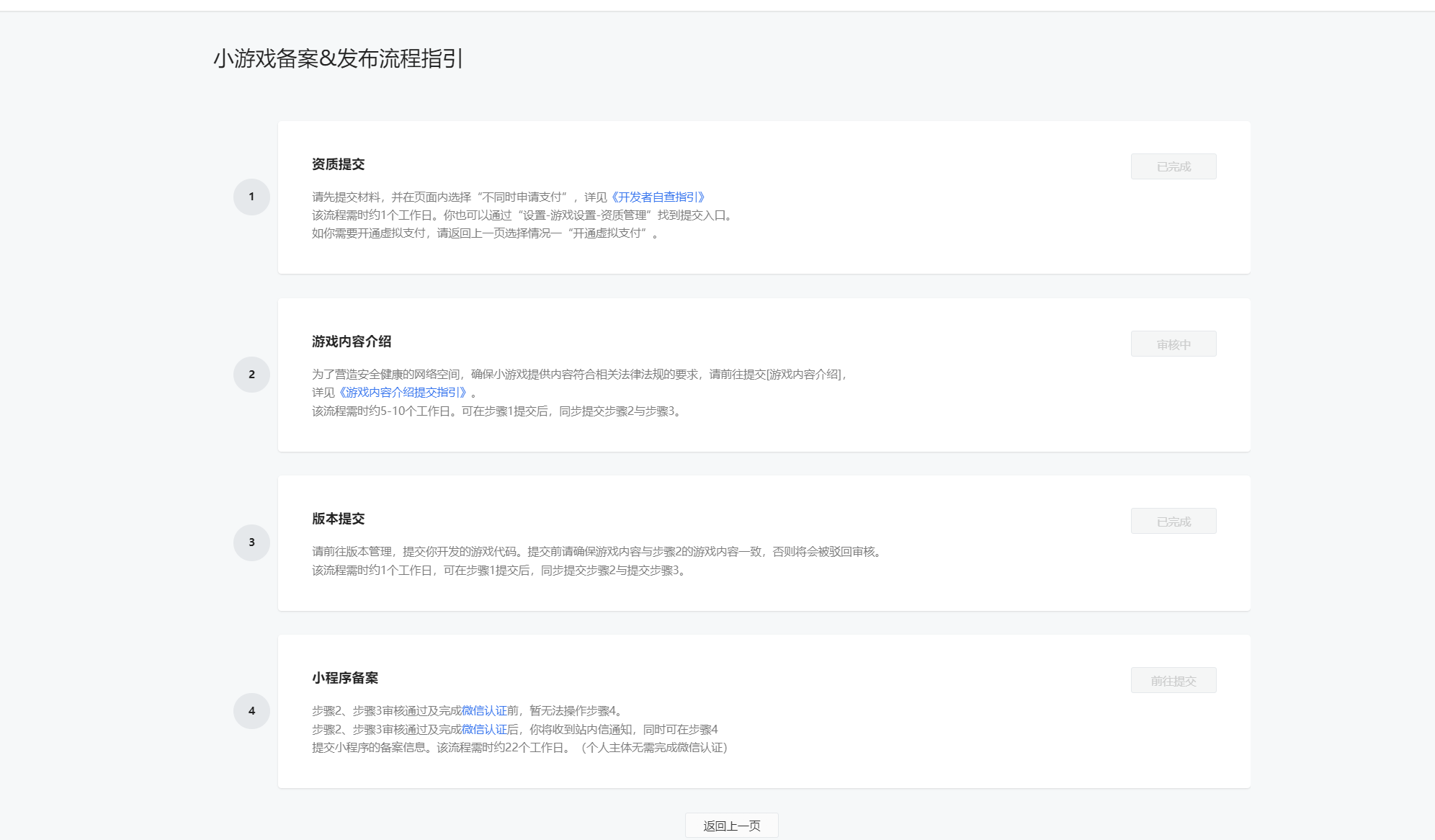Click the 资质提交 step heading
This screenshot has height=840, width=1435.
point(338,164)
